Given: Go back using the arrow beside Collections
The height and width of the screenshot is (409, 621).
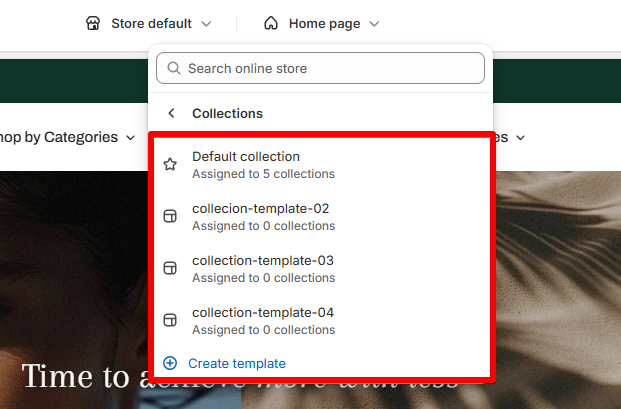Looking at the screenshot, I should click(x=171, y=113).
